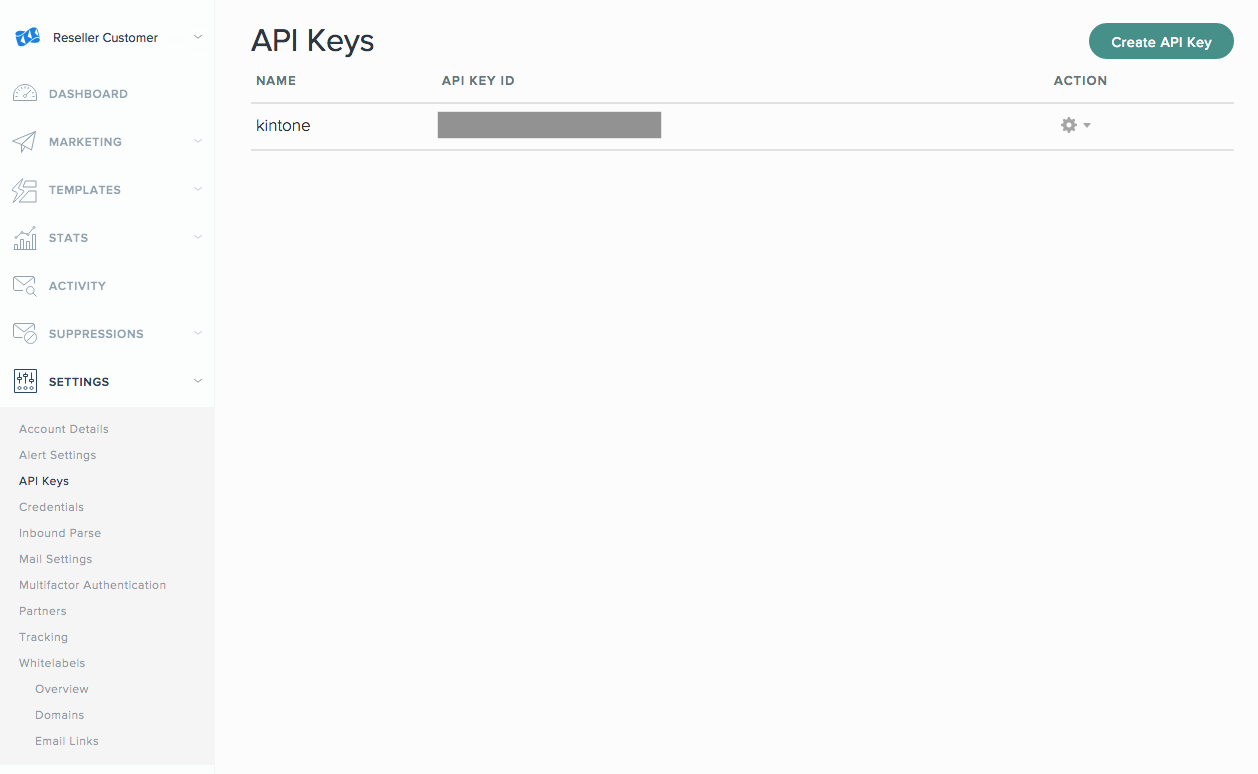Click the Suppressions blocked envelope icon

25,334
